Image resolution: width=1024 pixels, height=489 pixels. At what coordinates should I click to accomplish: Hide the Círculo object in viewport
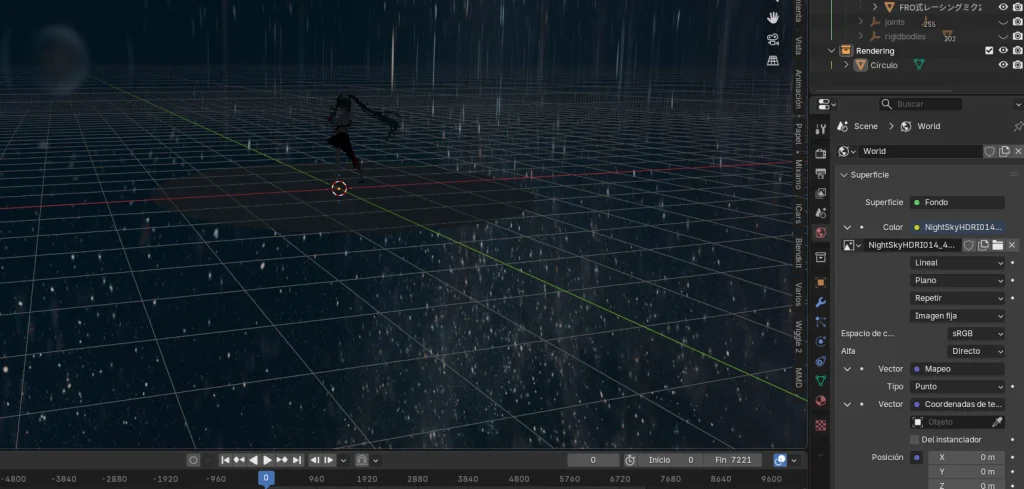1003,65
